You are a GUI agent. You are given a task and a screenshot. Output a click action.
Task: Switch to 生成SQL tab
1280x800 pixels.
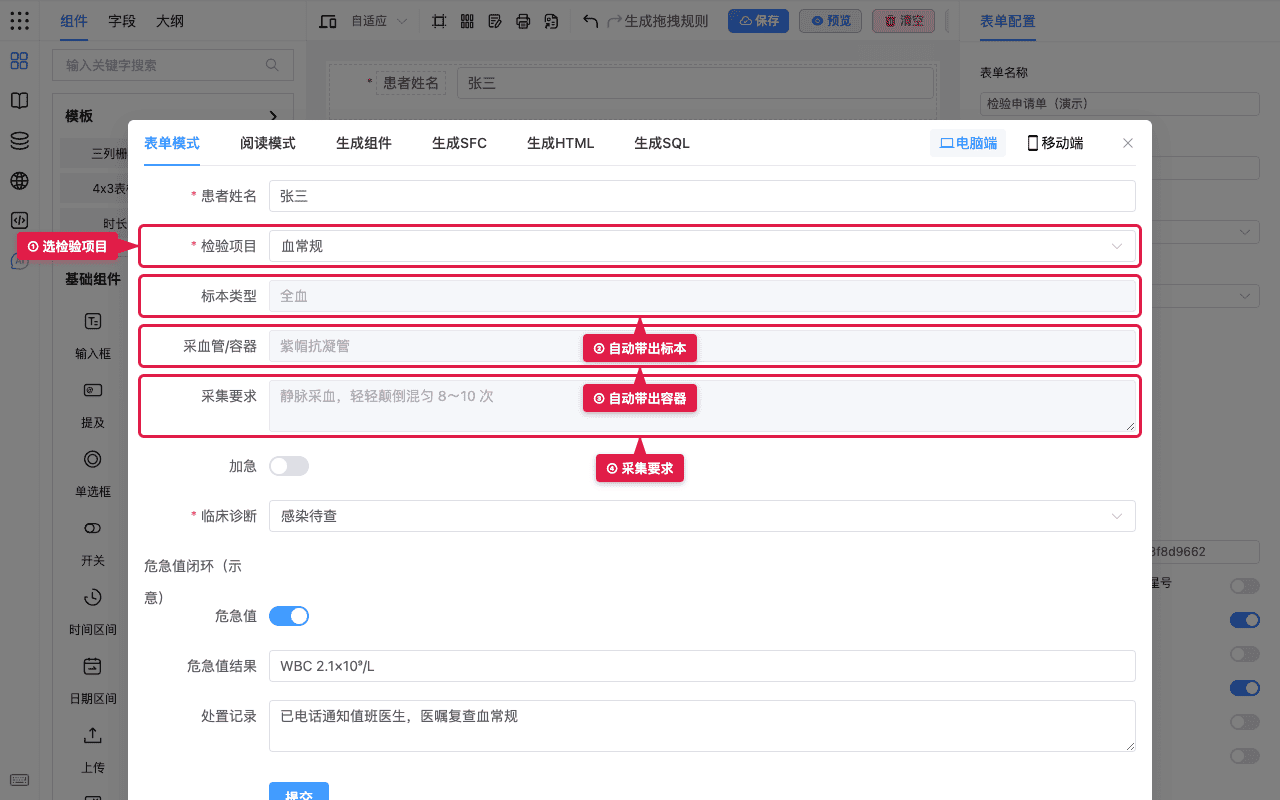[662, 143]
